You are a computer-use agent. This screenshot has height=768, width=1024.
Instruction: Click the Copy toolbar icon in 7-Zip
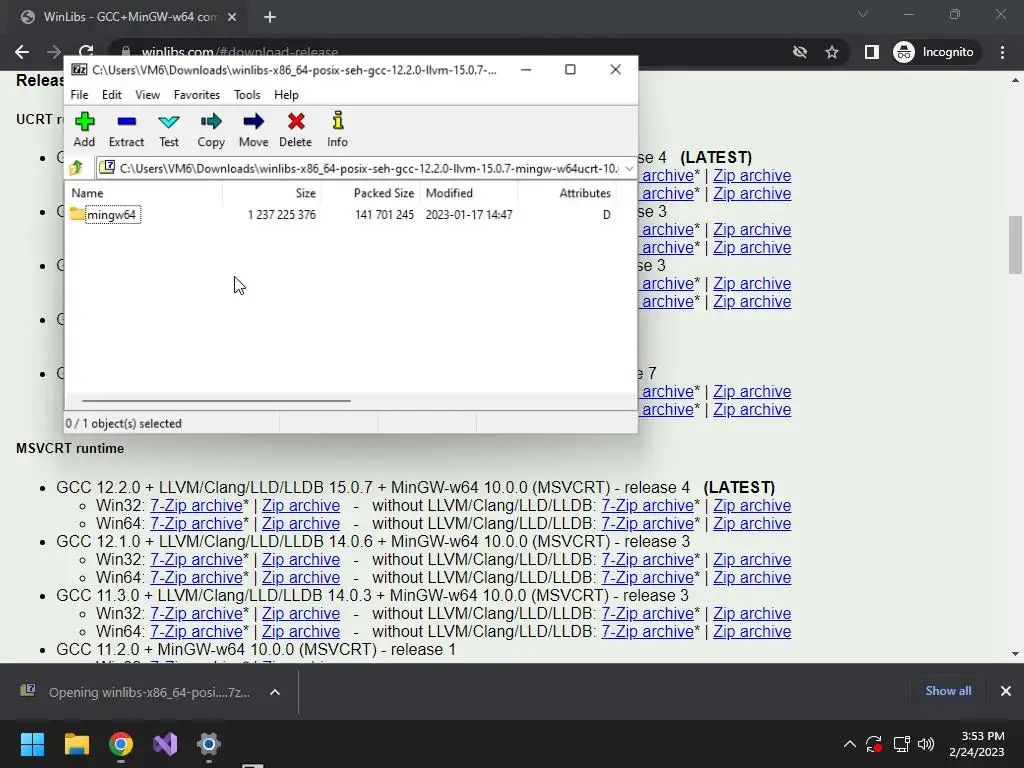(211, 129)
